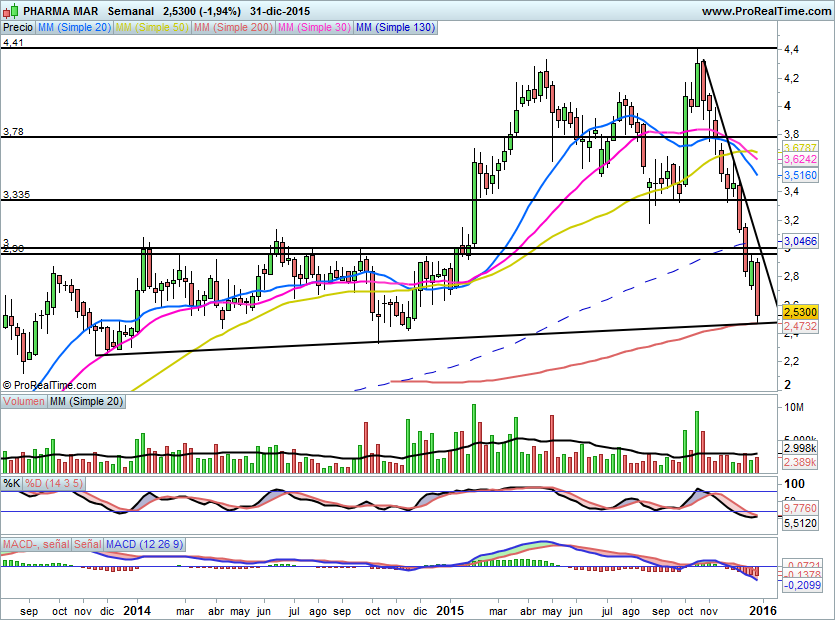This screenshot has width=835, height=620.
Task: Click the yellow 2,5300 current price tag
Action: click(799, 312)
